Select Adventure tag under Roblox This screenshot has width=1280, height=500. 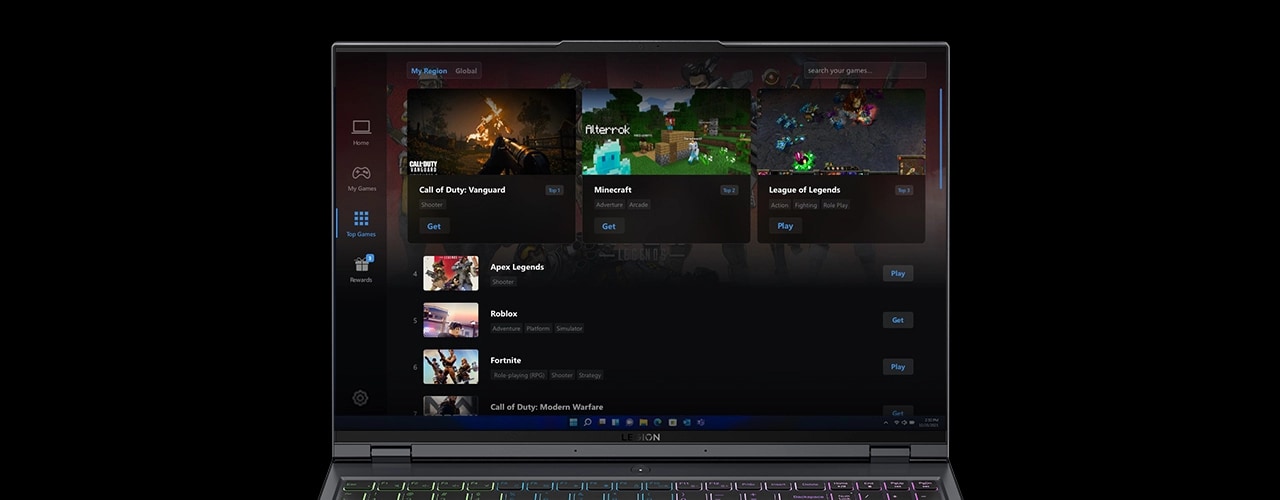[506, 328]
